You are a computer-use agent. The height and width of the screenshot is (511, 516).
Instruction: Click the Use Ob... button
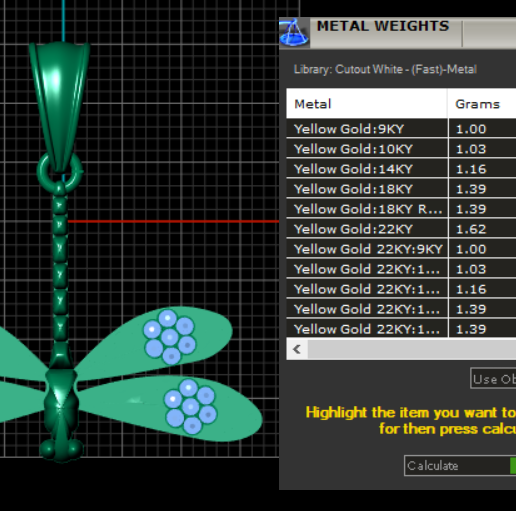[493, 378]
